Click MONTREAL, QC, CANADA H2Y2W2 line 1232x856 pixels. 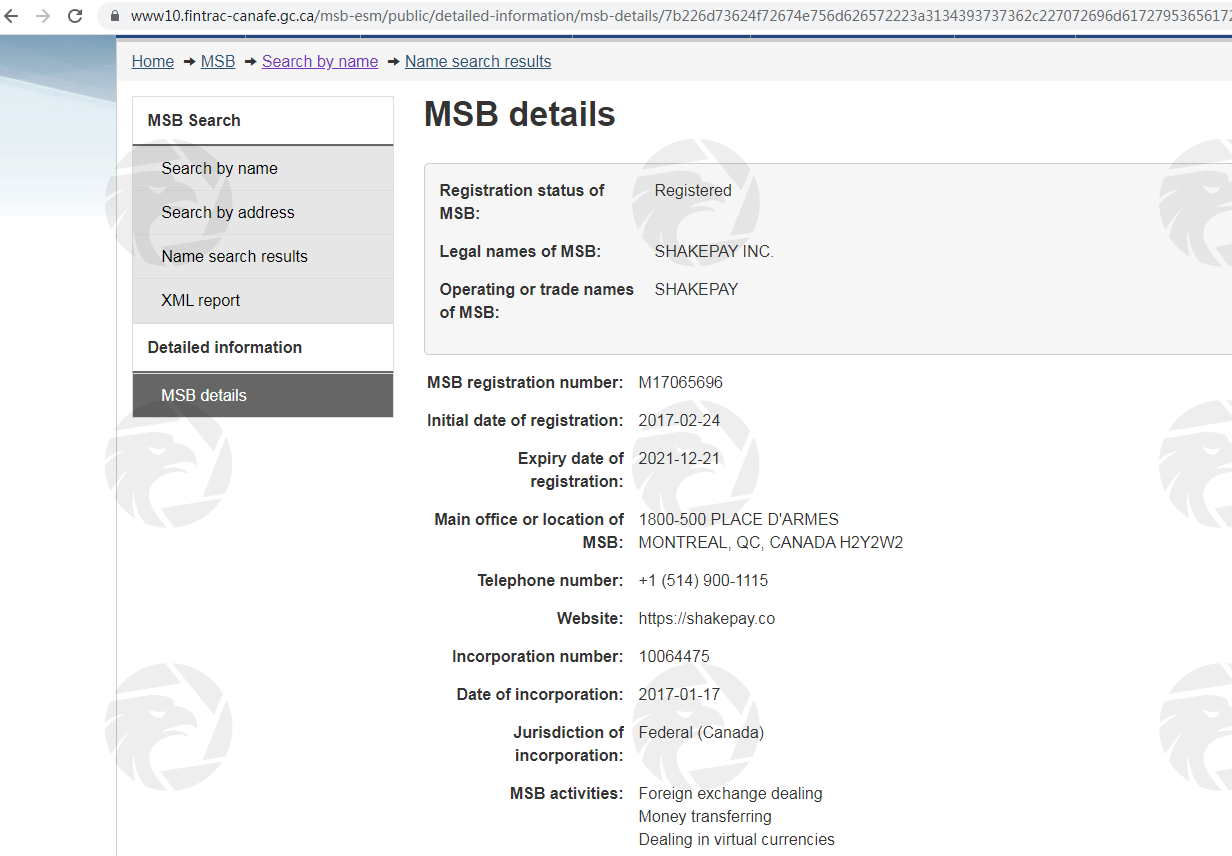pyautogui.click(x=771, y=542)
